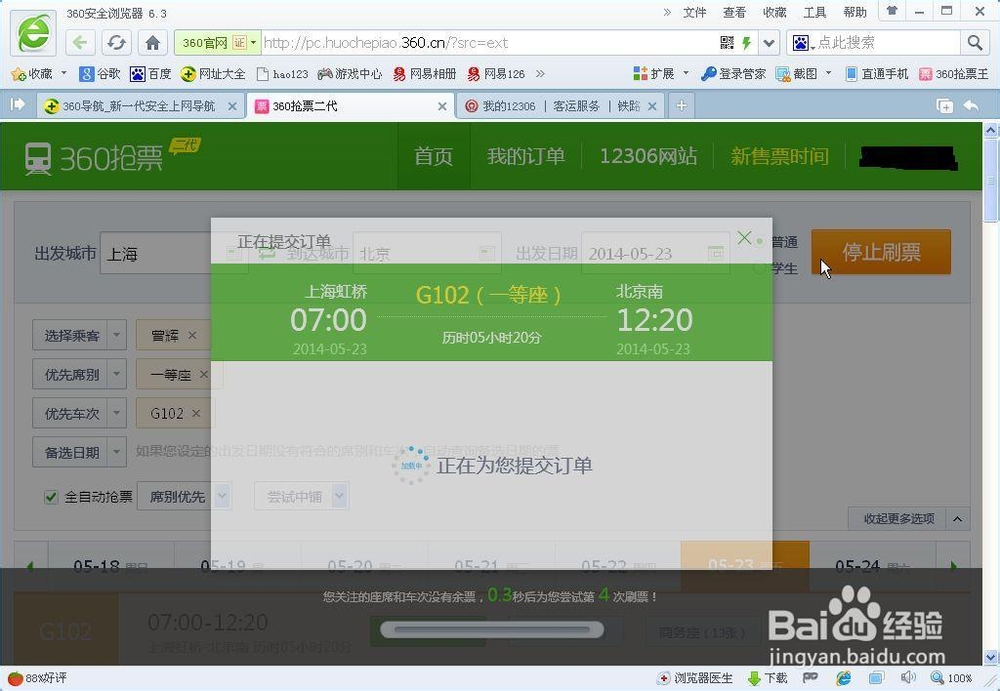1000x691 pixels.
Task: Close the 正在提交订单 dialog
Action: tap(744, 238)
